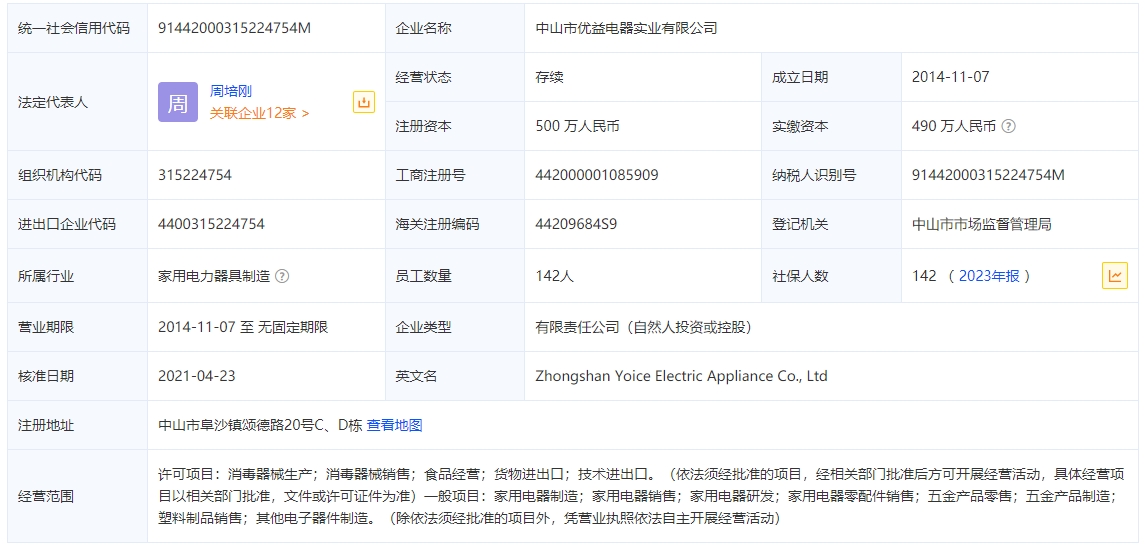Click the orange share icon beside 周培刚
Image resolution: width=1145 pixels, height=548 pixels.
[364, 102]
